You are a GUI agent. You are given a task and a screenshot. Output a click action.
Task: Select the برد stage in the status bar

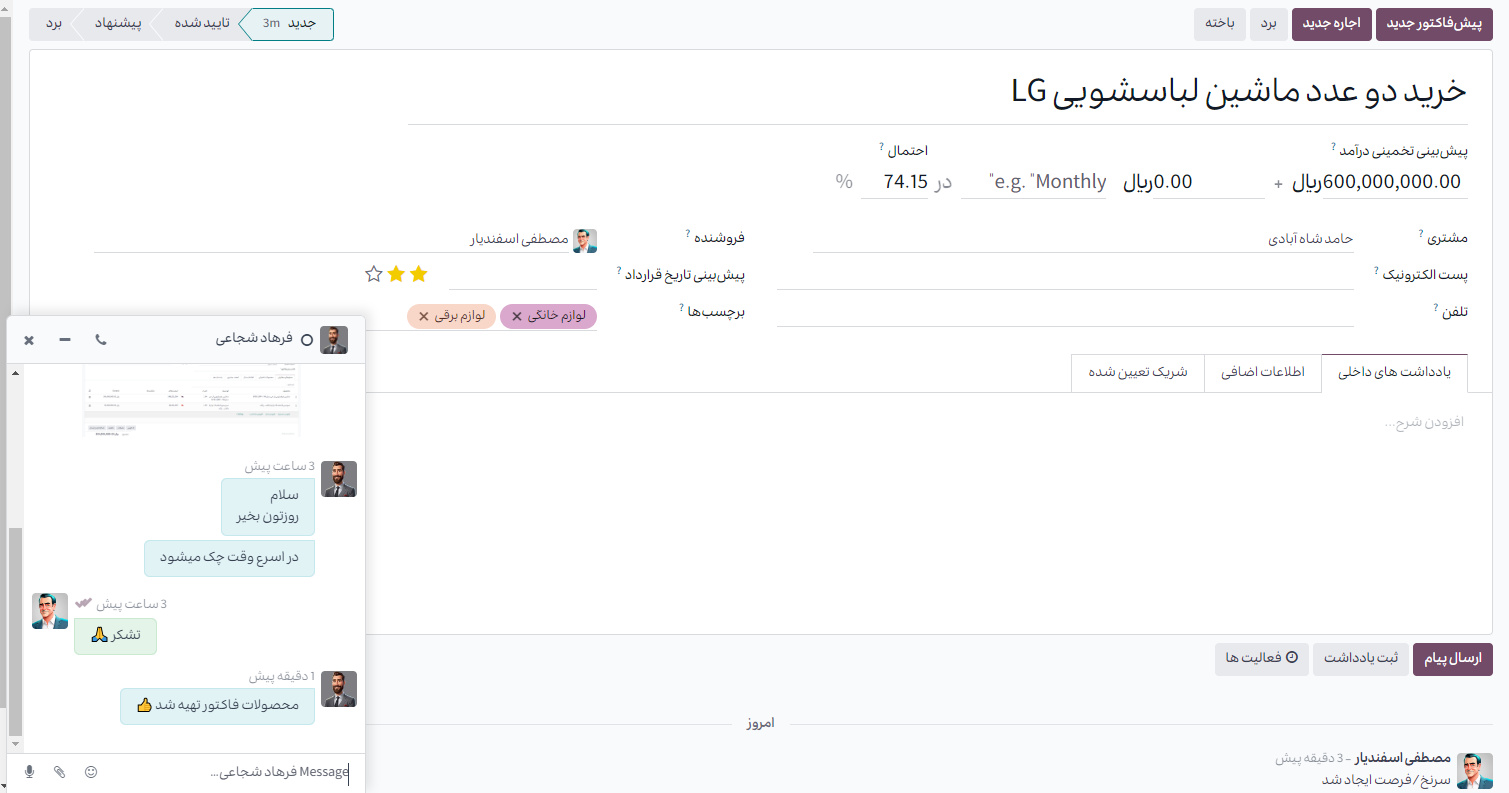(x=53, y=24)
